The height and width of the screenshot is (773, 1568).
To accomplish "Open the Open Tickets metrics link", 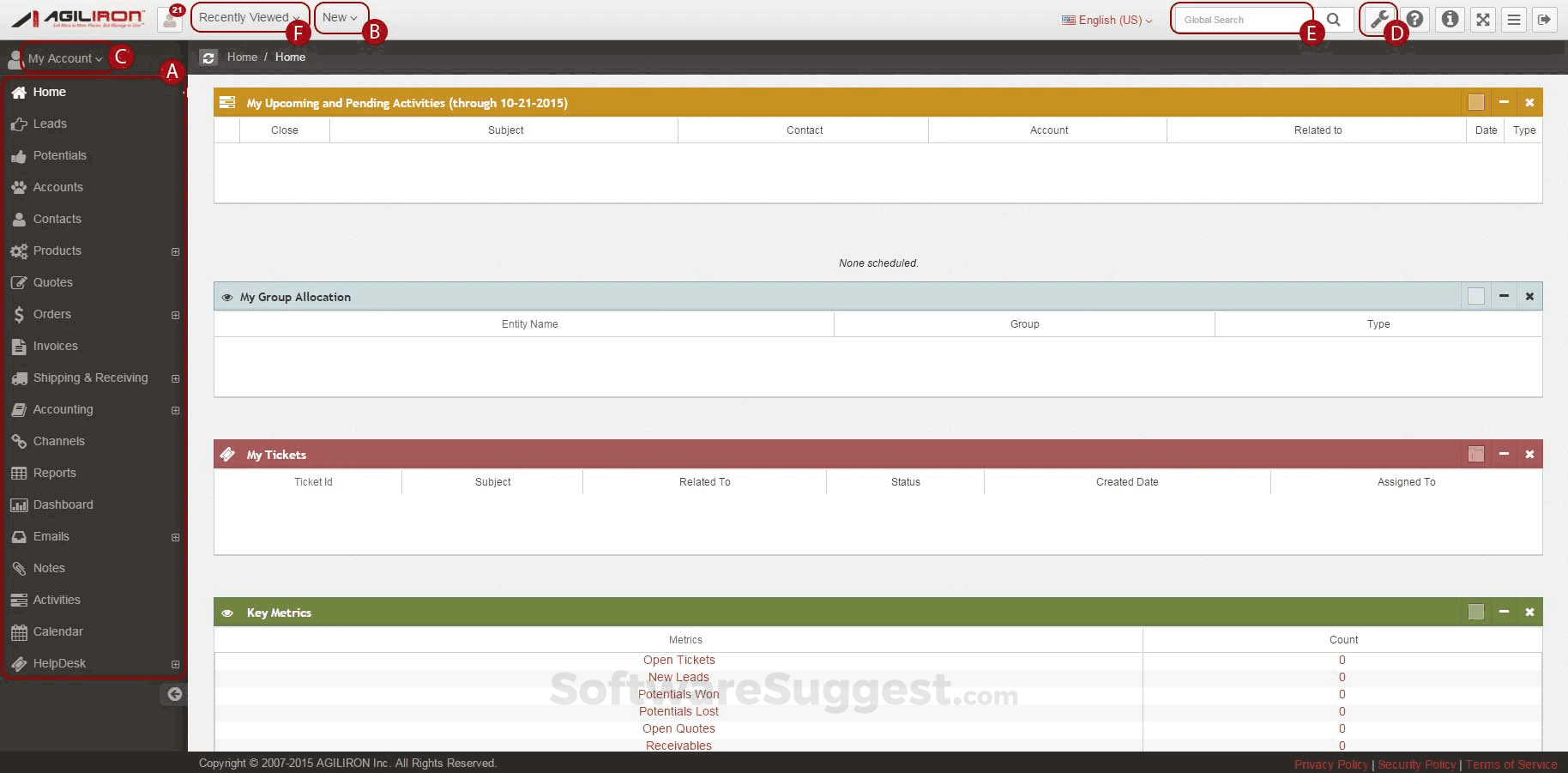I will point(678,660).
